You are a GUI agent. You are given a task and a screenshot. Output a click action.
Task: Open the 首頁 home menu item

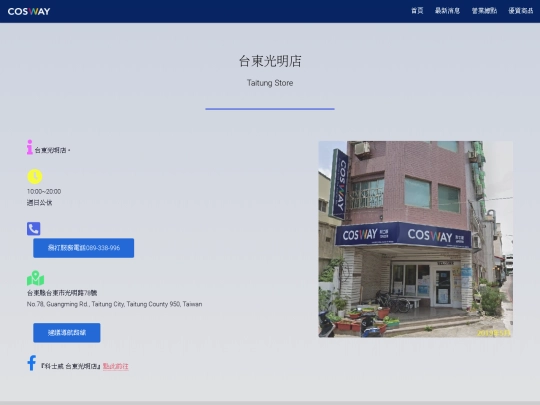[x=417, y=11]
